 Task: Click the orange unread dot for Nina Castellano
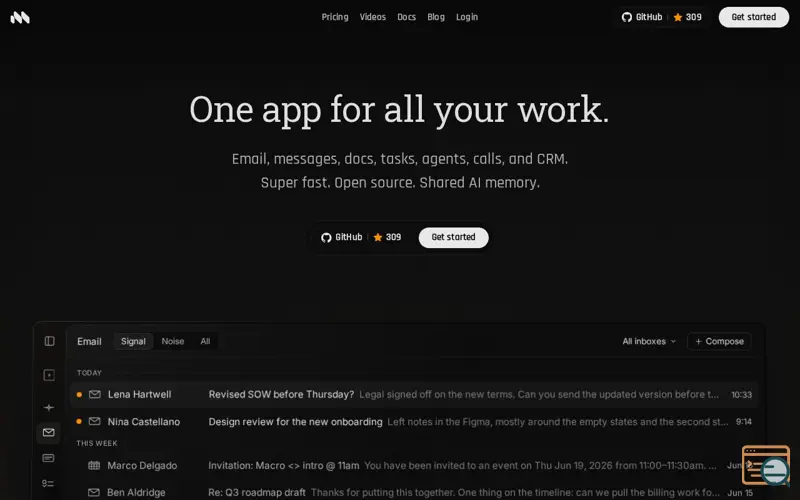(79, 421)
